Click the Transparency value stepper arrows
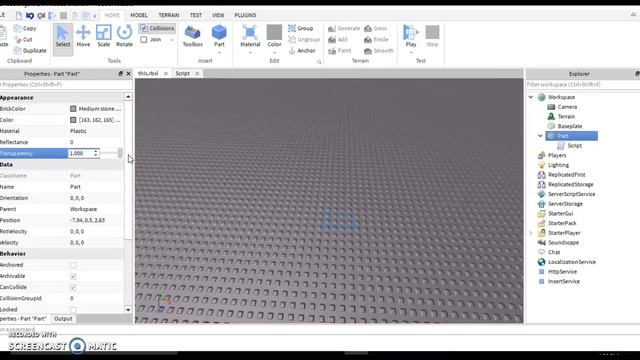The height and width of the screenshot is (360, 640). pos(96,153)
